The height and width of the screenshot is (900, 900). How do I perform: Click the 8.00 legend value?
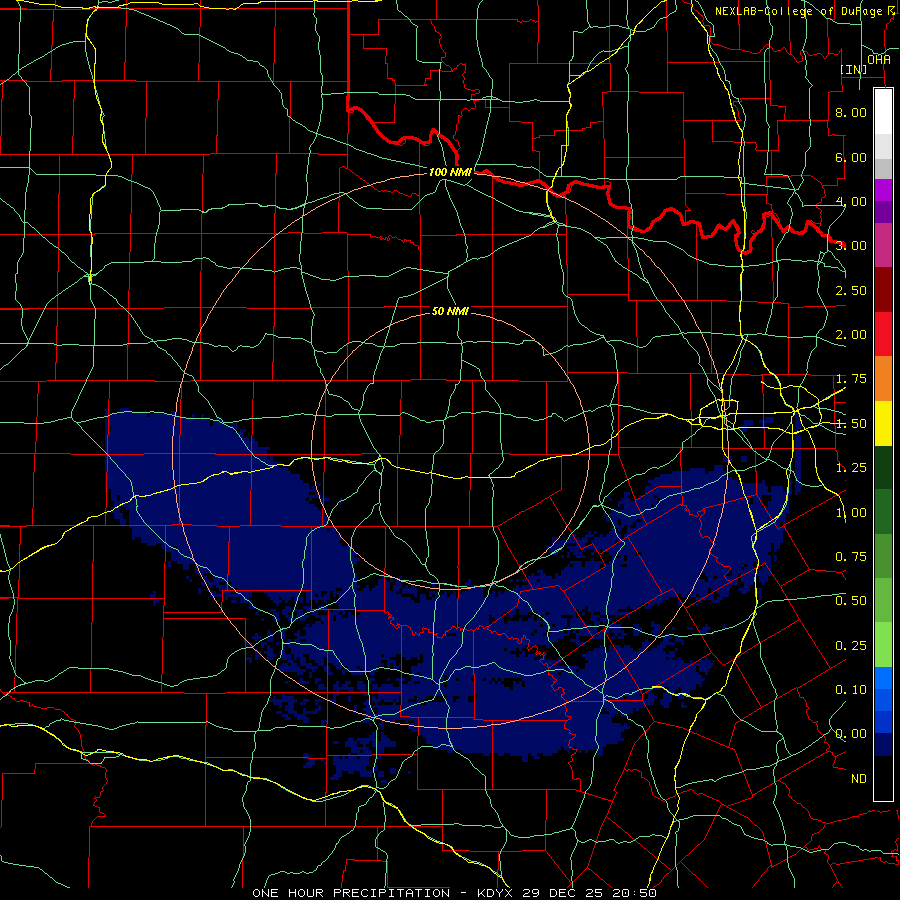click(x=851, y=112)
